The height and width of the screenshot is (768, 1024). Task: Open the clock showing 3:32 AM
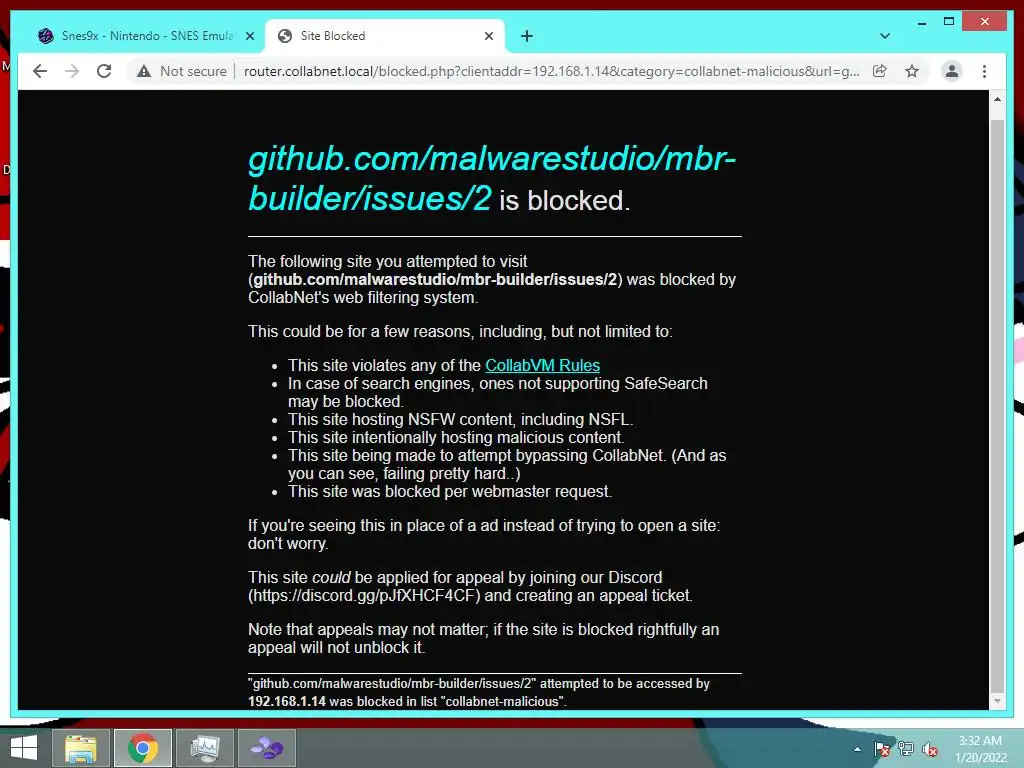click(x=980, y=749)
